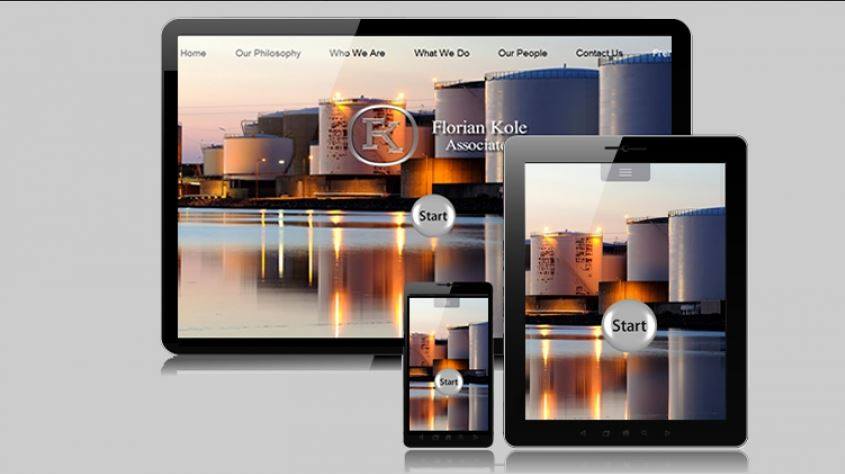Tap the house-shaped home icon on phone bezel

(448, 437)
